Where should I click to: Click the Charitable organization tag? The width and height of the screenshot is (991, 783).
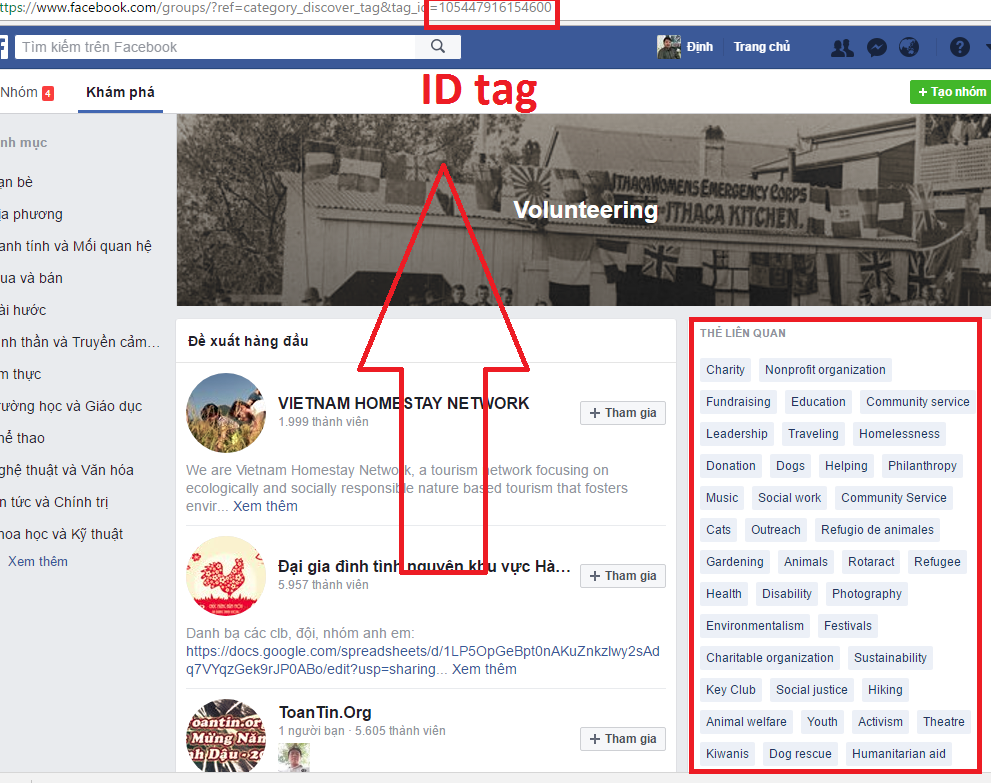point(770,658)
